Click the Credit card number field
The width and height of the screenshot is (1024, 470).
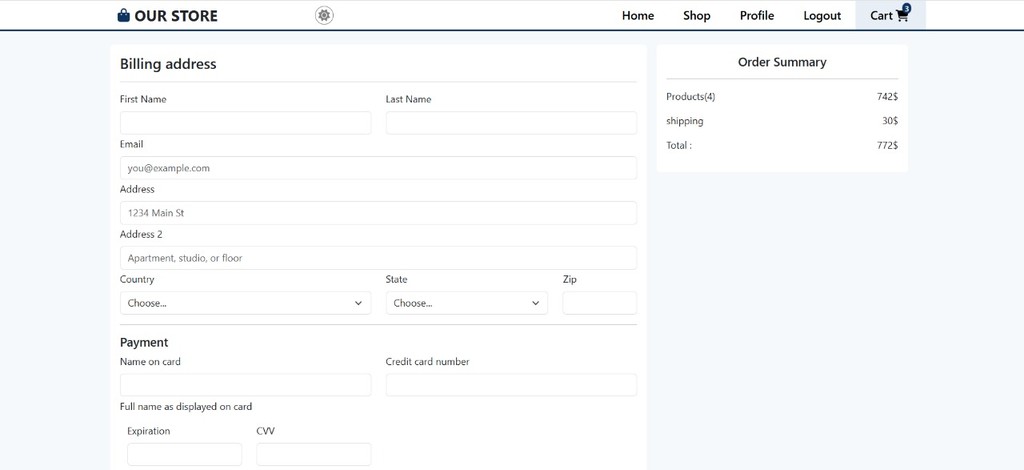pyautogui.click(x=511, y=385)
